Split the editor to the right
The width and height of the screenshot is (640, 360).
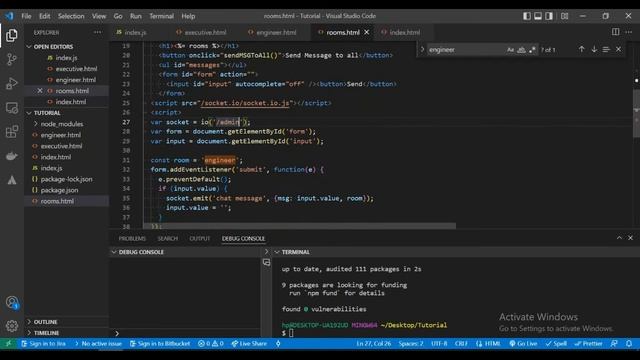tap(615, 32)
